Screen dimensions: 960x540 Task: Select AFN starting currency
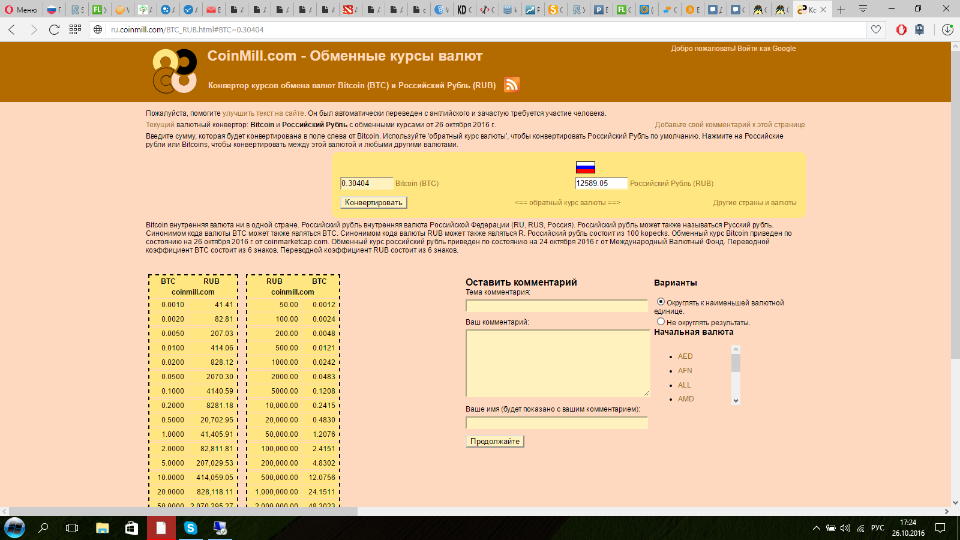[684, 370]
